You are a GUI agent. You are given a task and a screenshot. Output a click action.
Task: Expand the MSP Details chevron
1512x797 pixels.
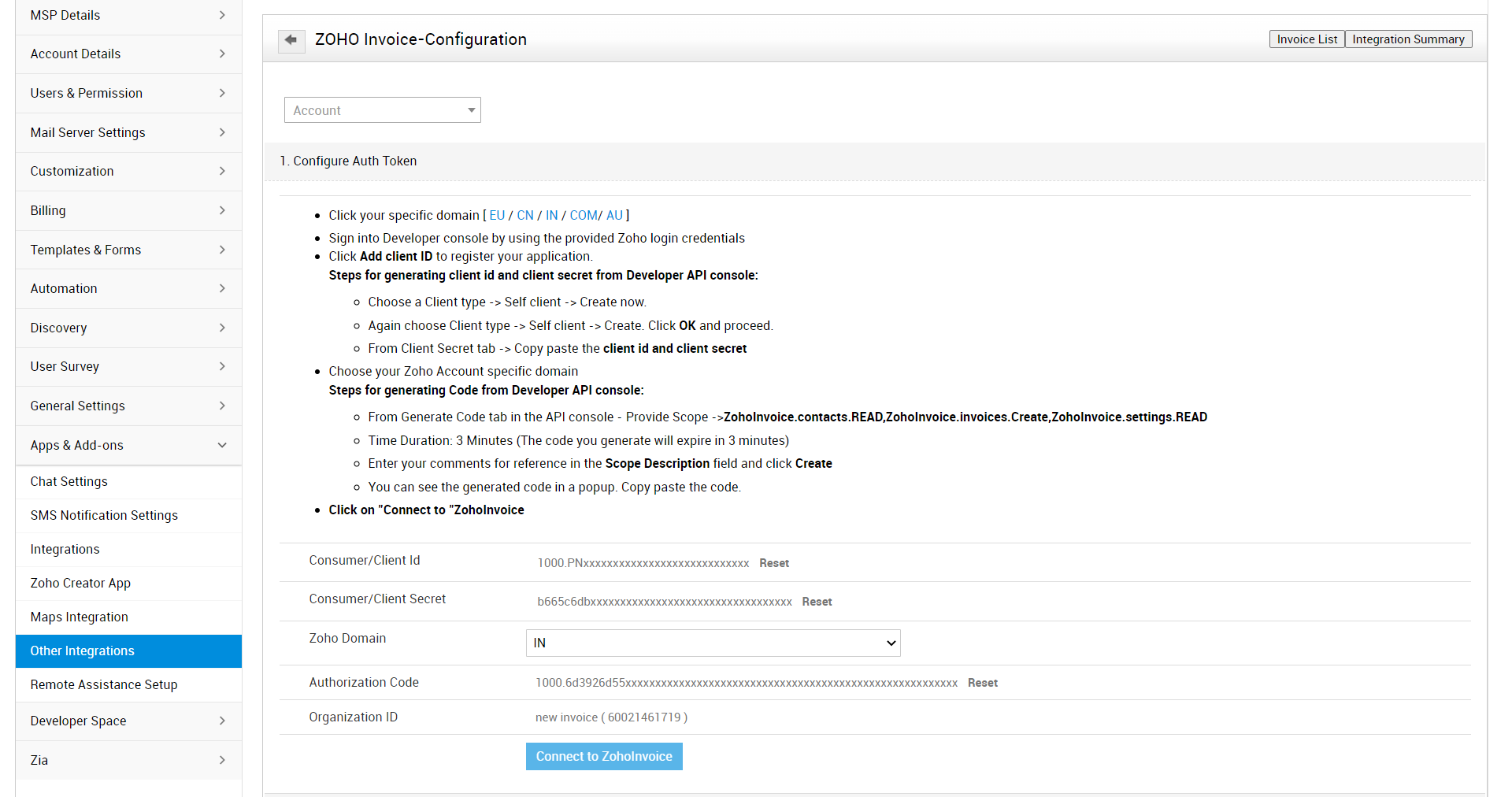point(222,15)
